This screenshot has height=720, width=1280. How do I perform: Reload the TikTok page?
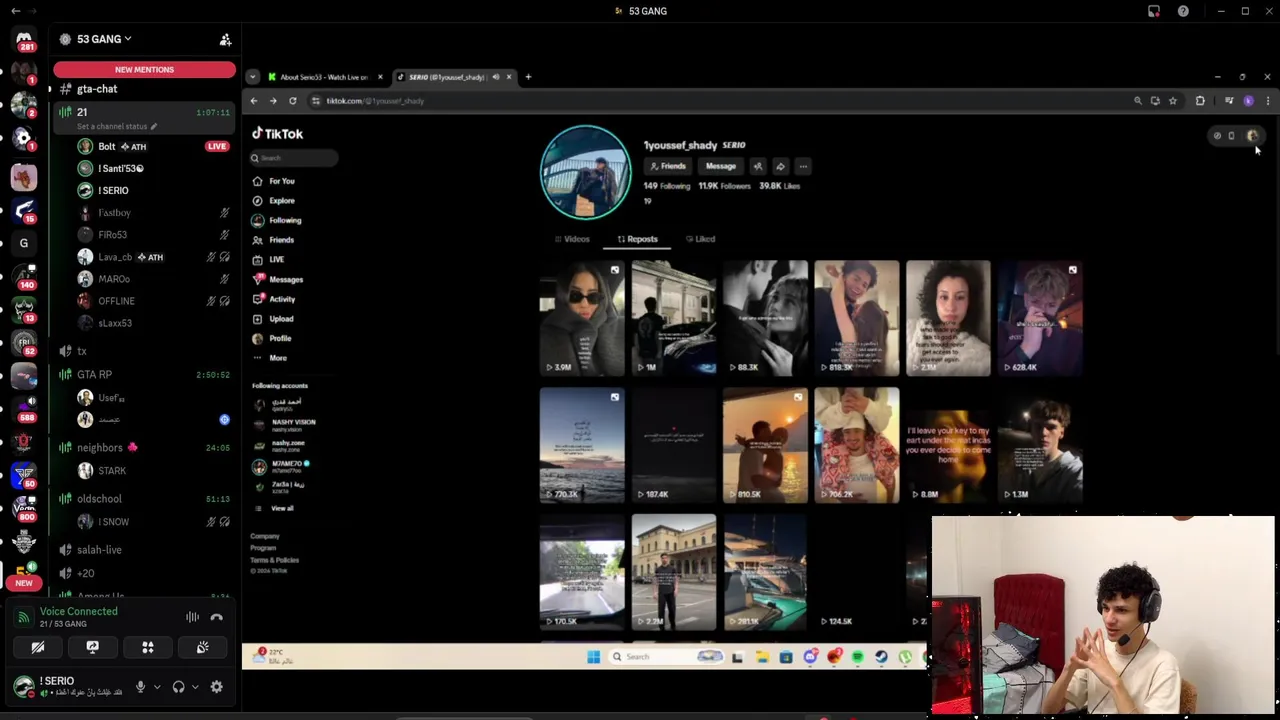[x=292, y=101]
